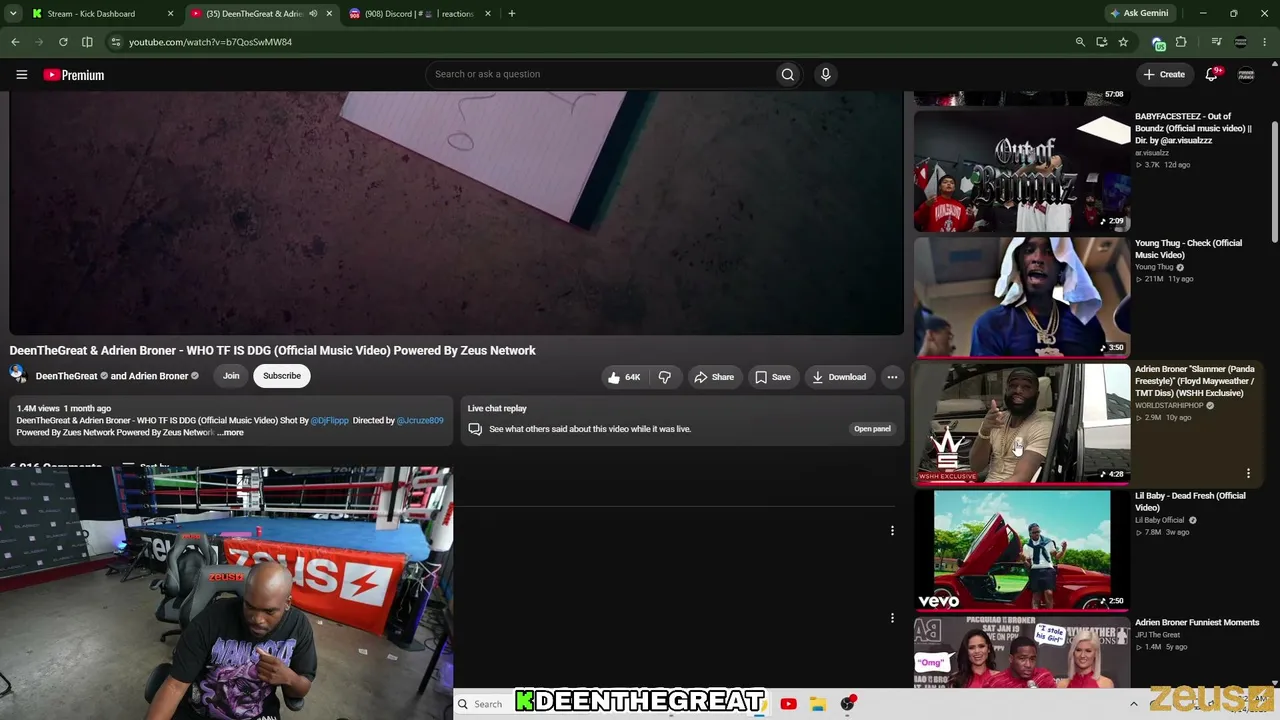Open Out of Boundz video thumbnail

(x=1021, y=170)
